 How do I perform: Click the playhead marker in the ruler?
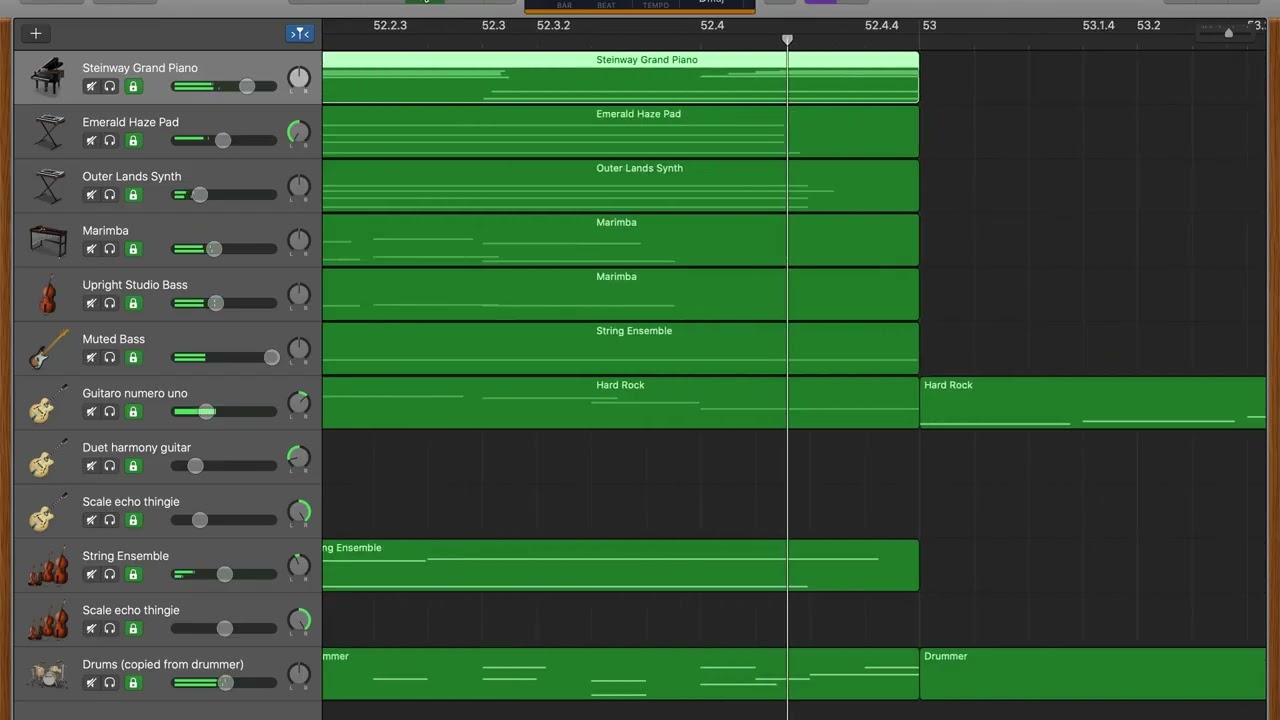tap(787, 40)
